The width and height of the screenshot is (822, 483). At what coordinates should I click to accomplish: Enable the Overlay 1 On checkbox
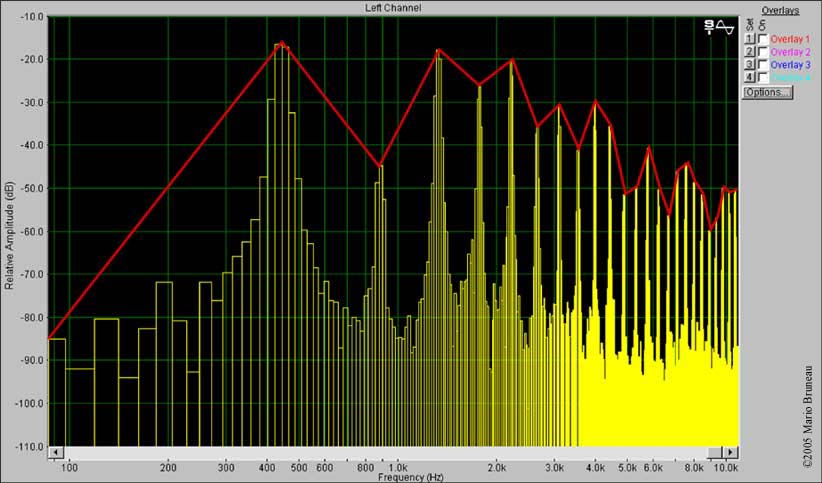763,39
